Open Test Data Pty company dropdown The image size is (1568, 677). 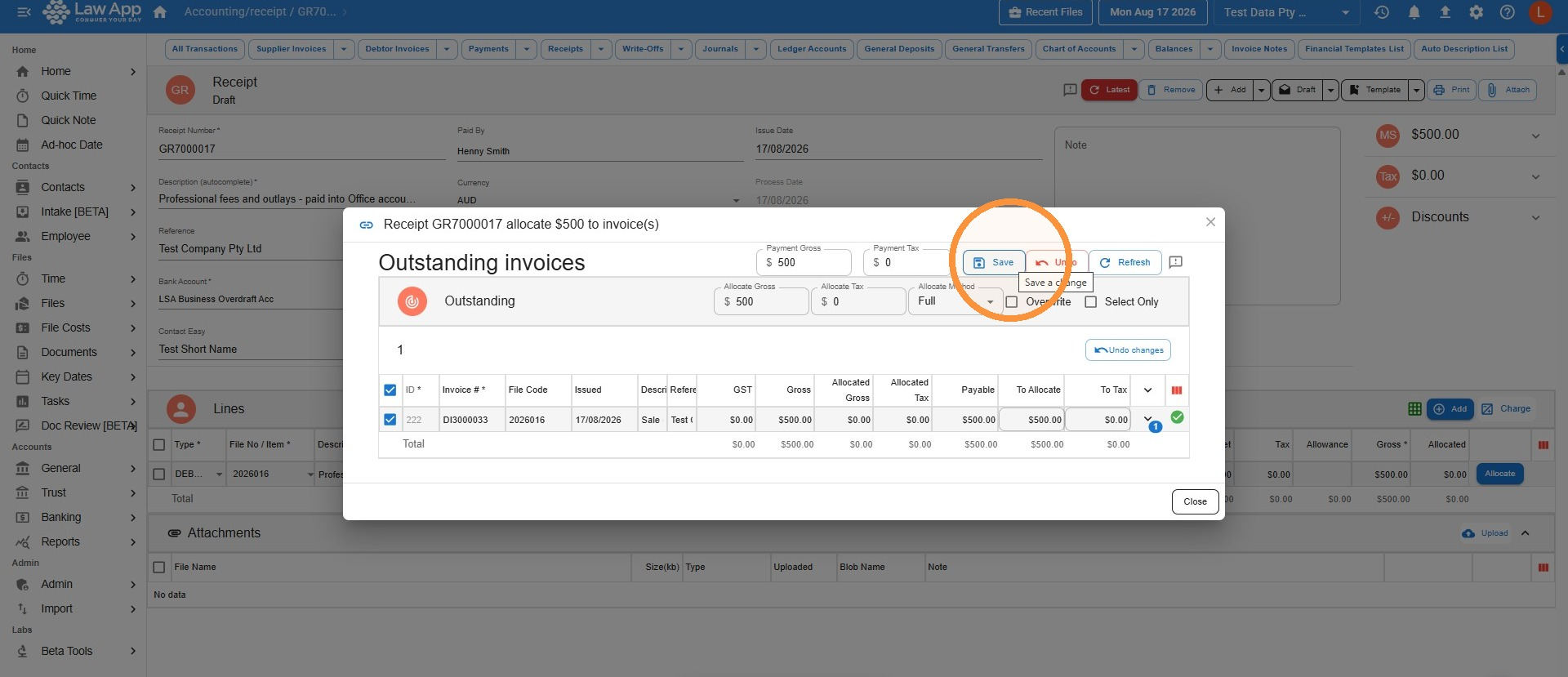pyautogui.click(x=1286, y=12)
